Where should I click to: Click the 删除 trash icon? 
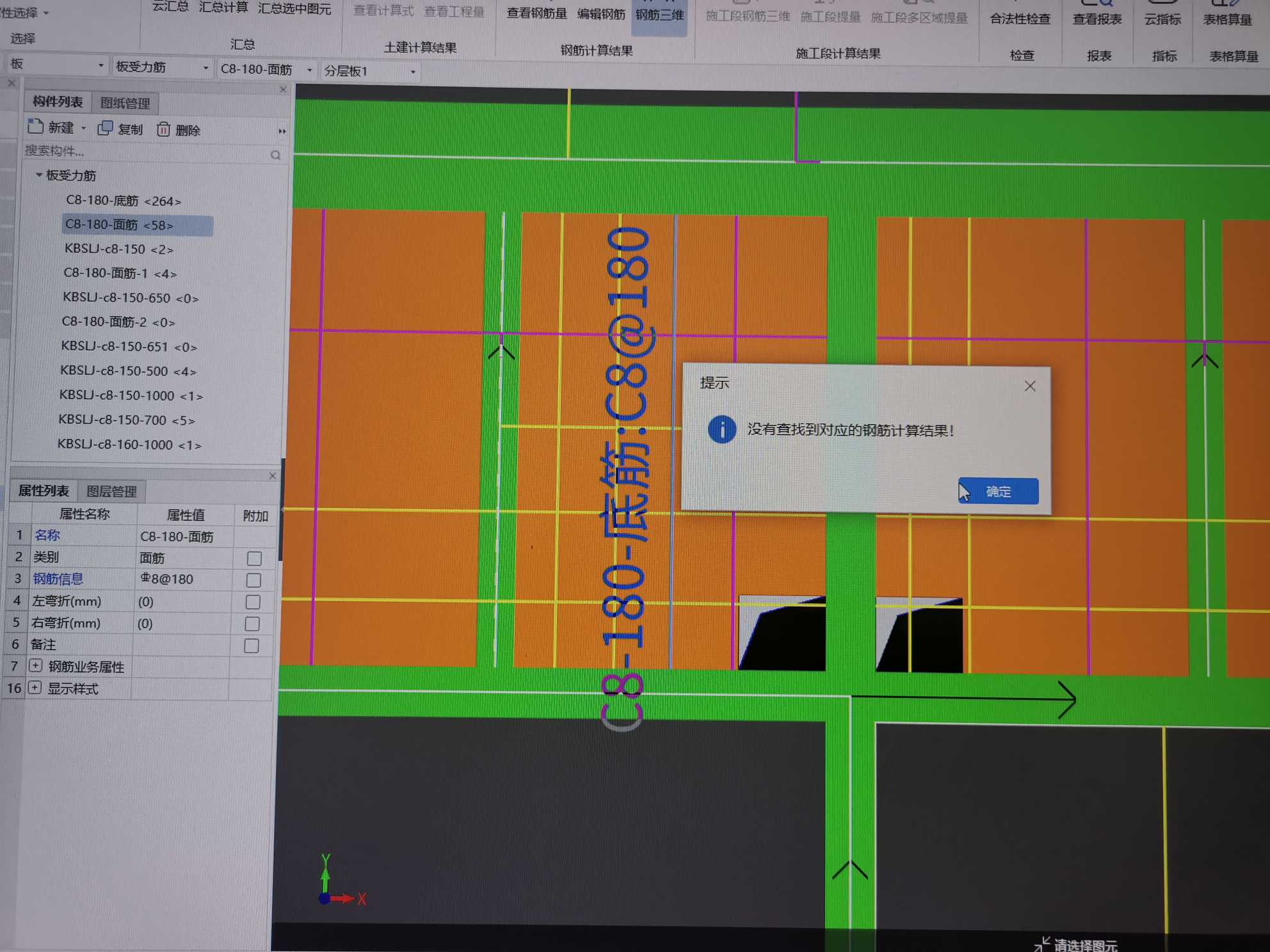tap(163, 129)
